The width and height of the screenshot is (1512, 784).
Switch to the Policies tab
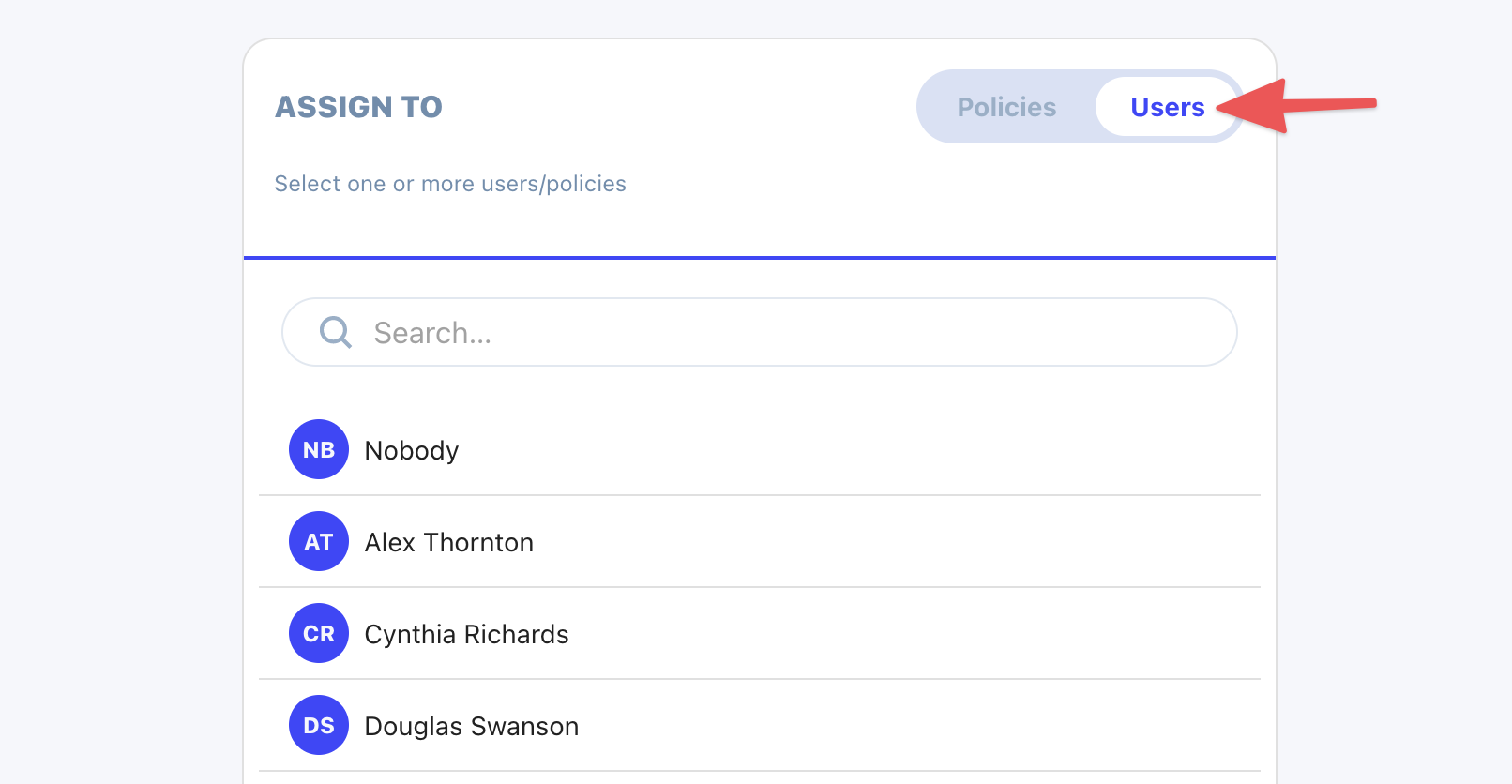point(1006,107)
